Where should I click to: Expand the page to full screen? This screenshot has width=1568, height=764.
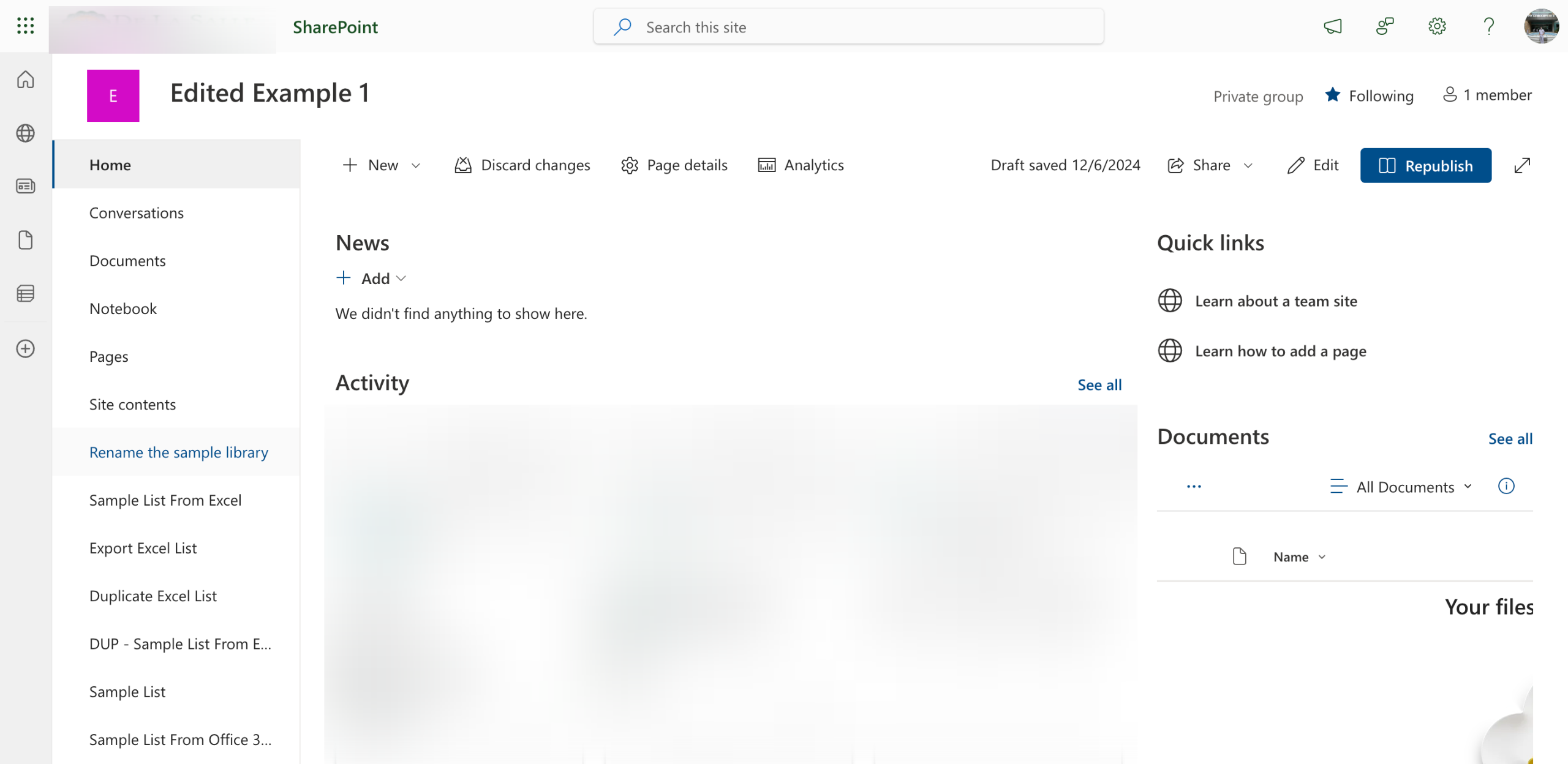click(1522, 165)
